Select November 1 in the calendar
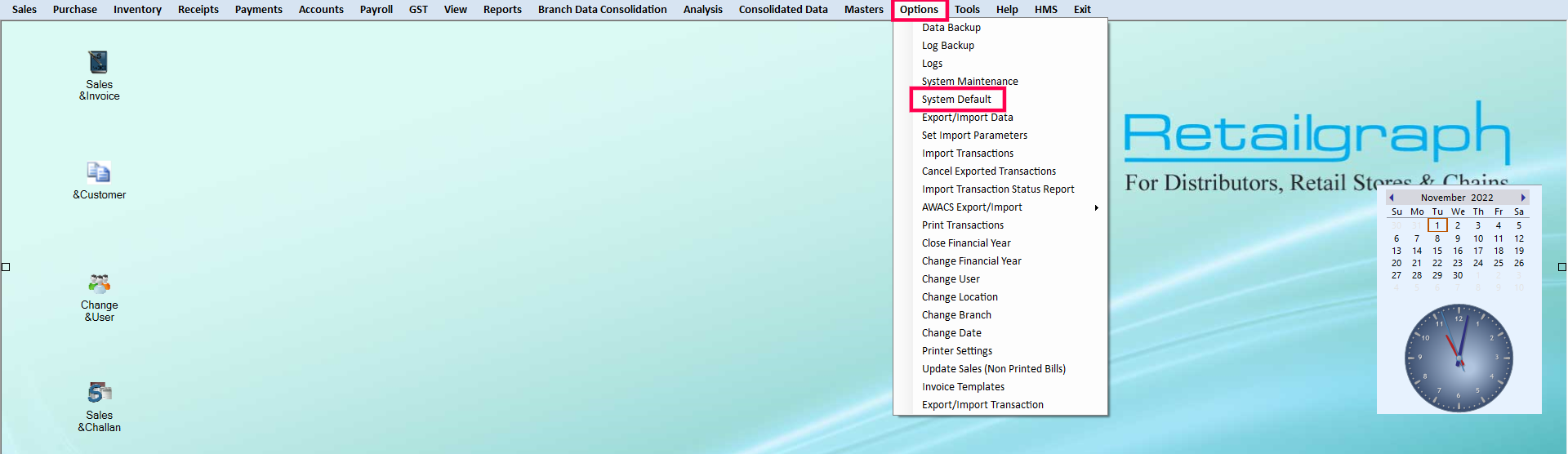Screen dimensions: 1568x454 tap(1437, 225)
